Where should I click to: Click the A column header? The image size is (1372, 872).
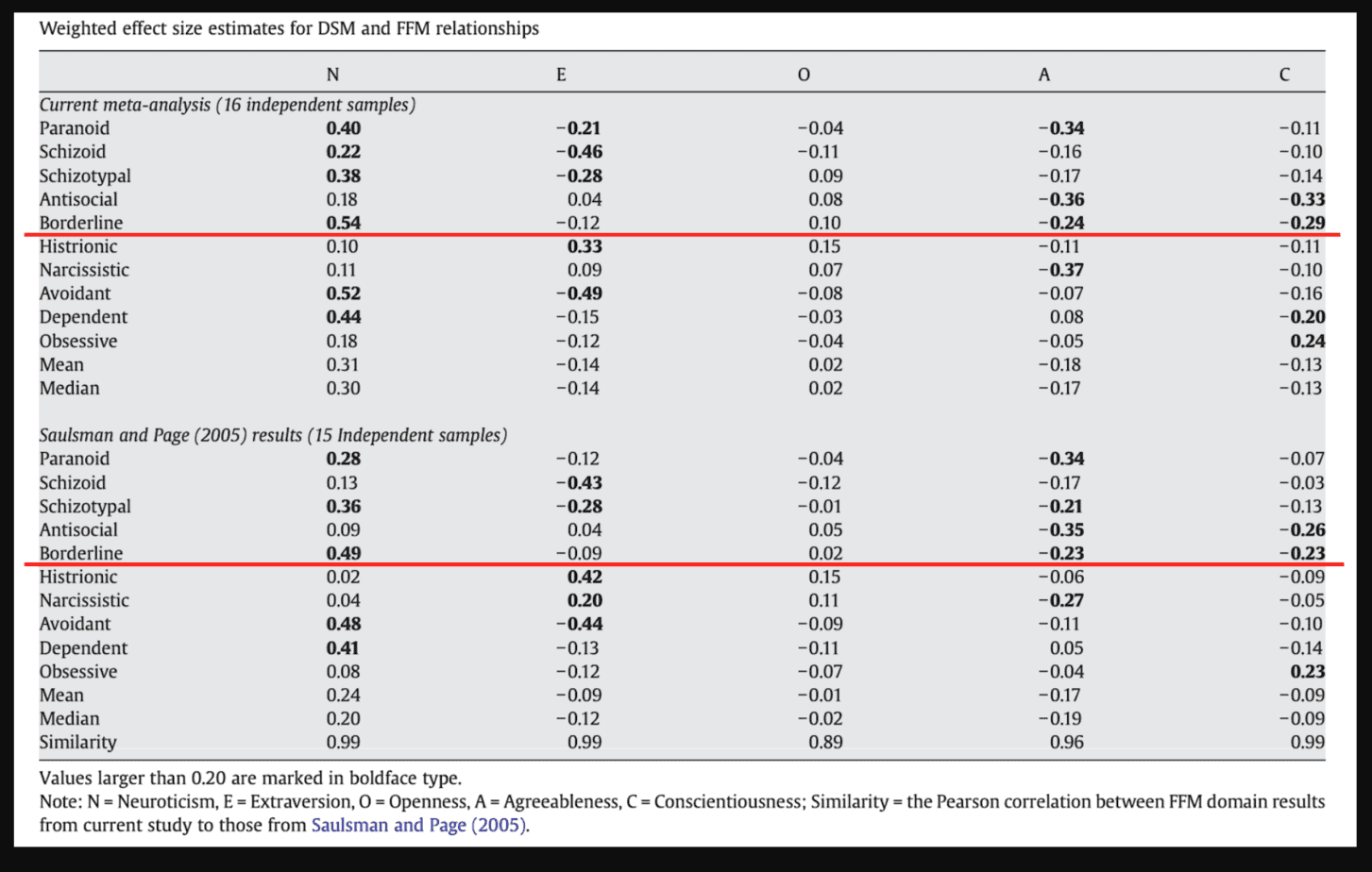pos(1043,75)
